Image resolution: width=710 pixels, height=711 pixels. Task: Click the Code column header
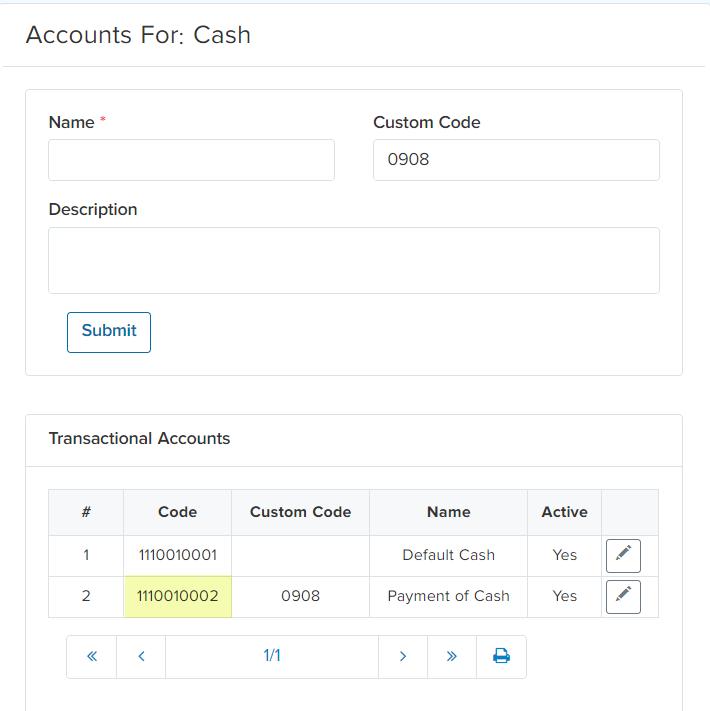[x=178, y=512]
